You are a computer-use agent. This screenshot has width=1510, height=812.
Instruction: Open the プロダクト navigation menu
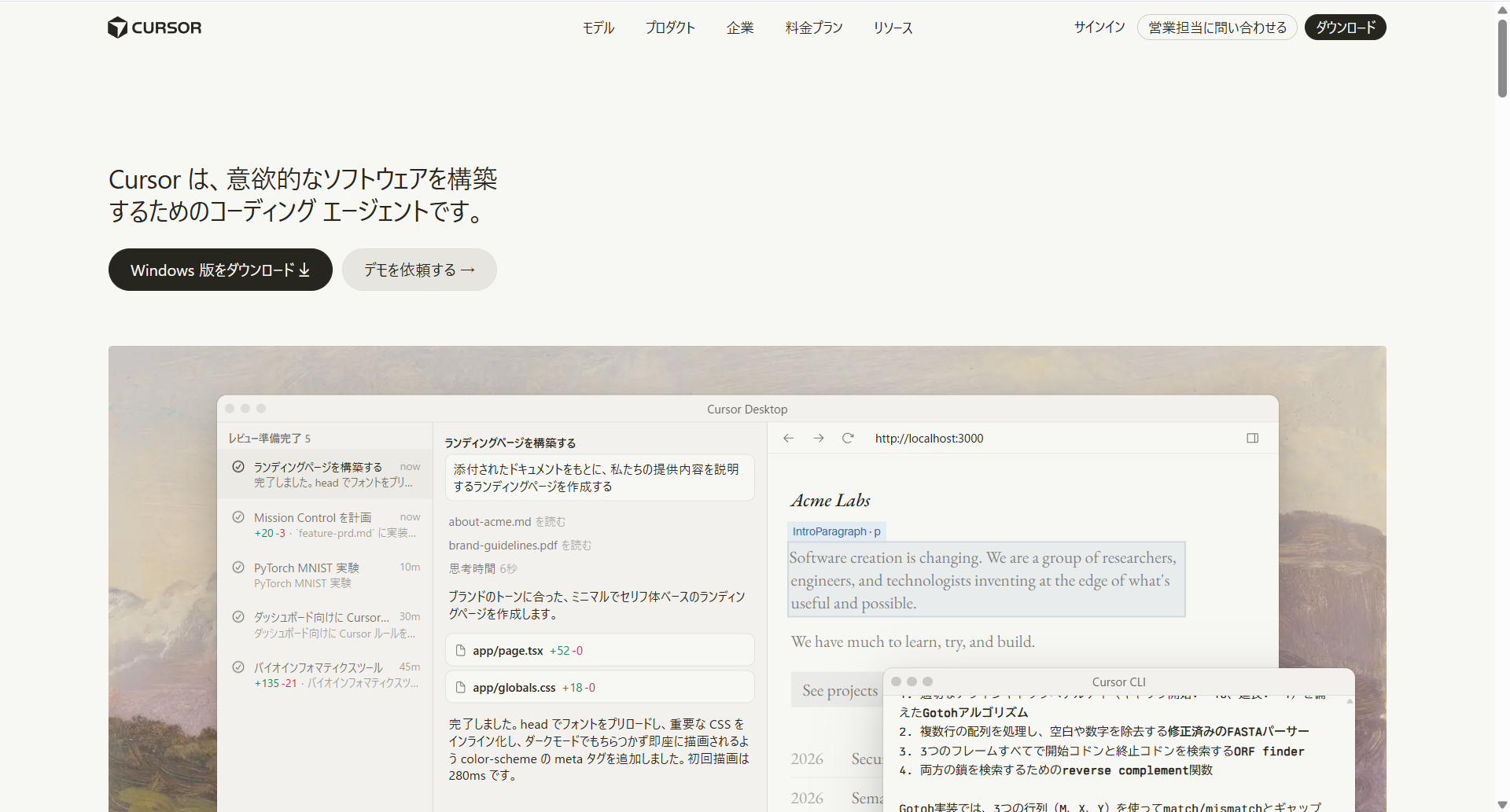(670, 28)
